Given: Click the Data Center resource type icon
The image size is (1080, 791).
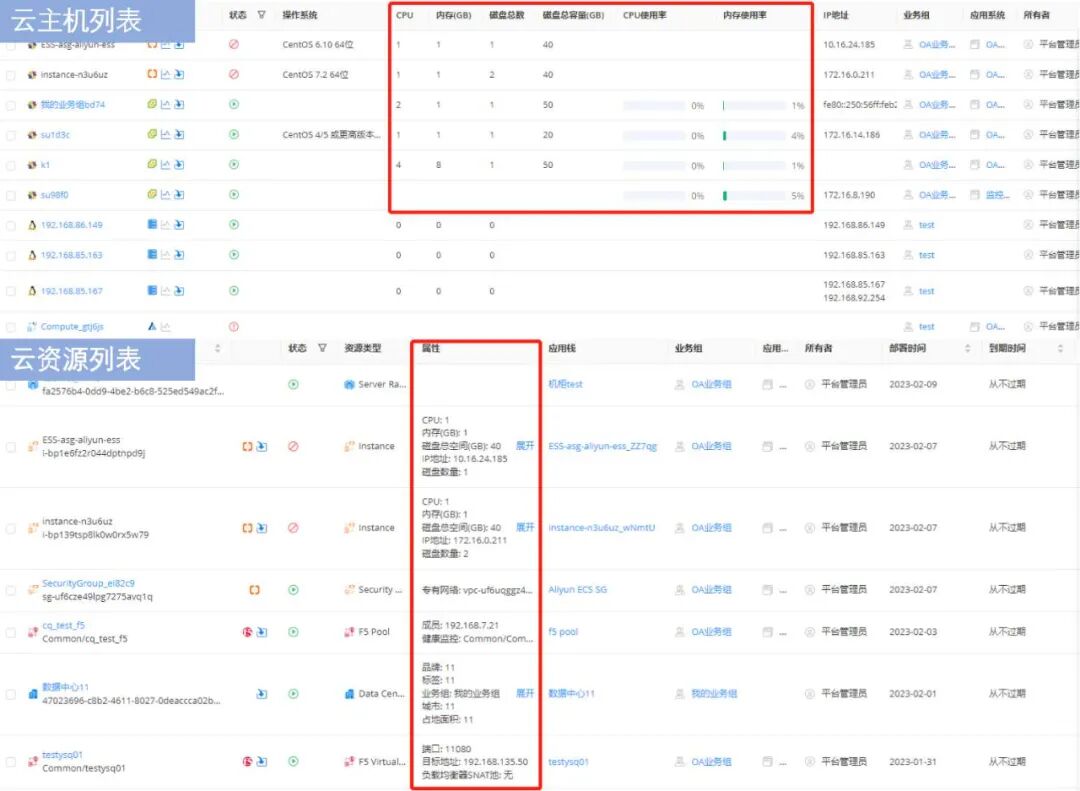Looking at the screenshot, I should coord(349,694).
